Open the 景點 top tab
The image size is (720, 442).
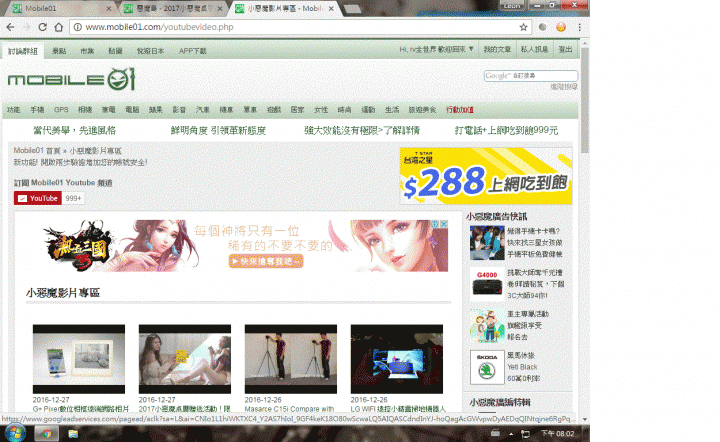pyautogui.click(x=59, y=51)
